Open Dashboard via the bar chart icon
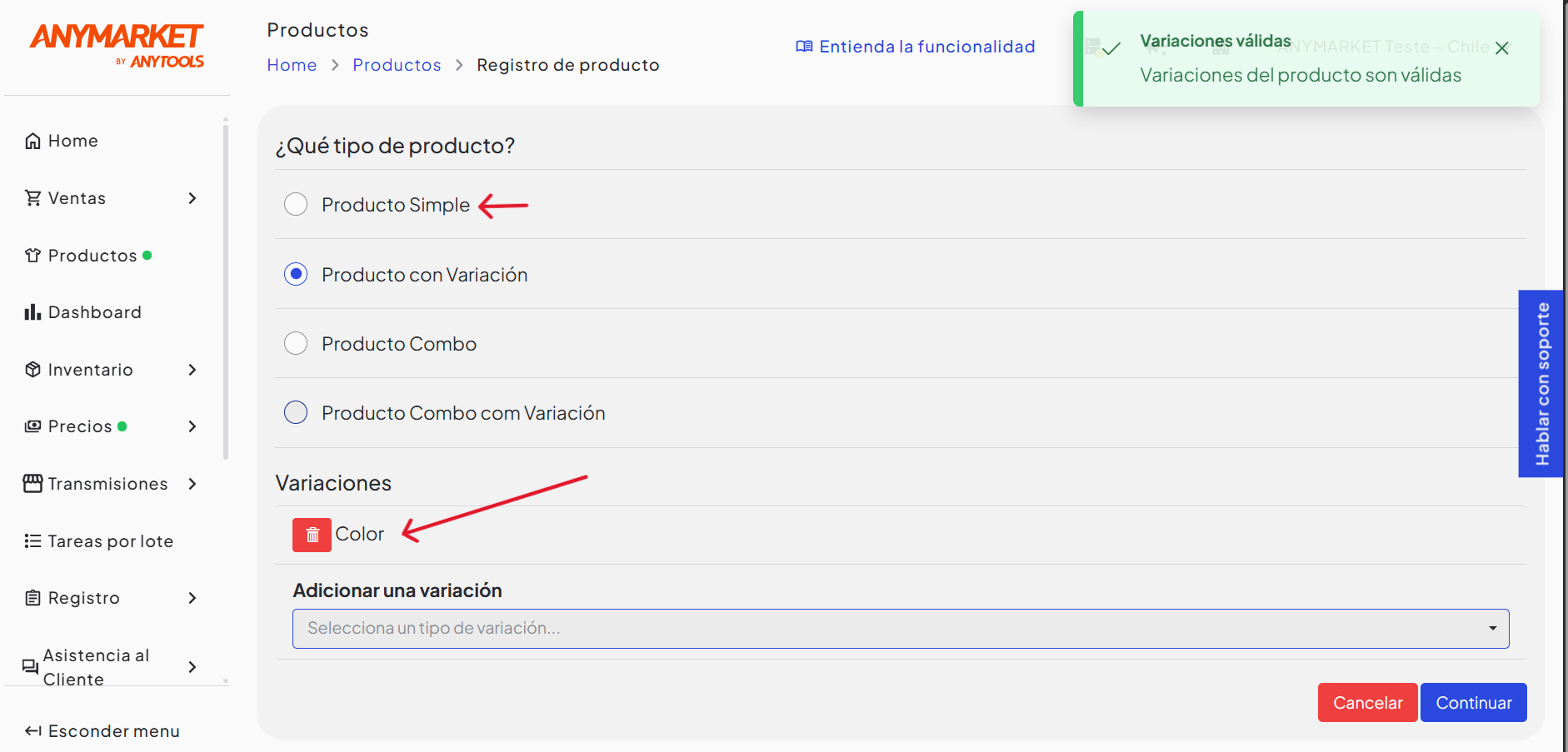Image resolution: width=1568 pixels, height=752 pixels. (x=32, y=312)
